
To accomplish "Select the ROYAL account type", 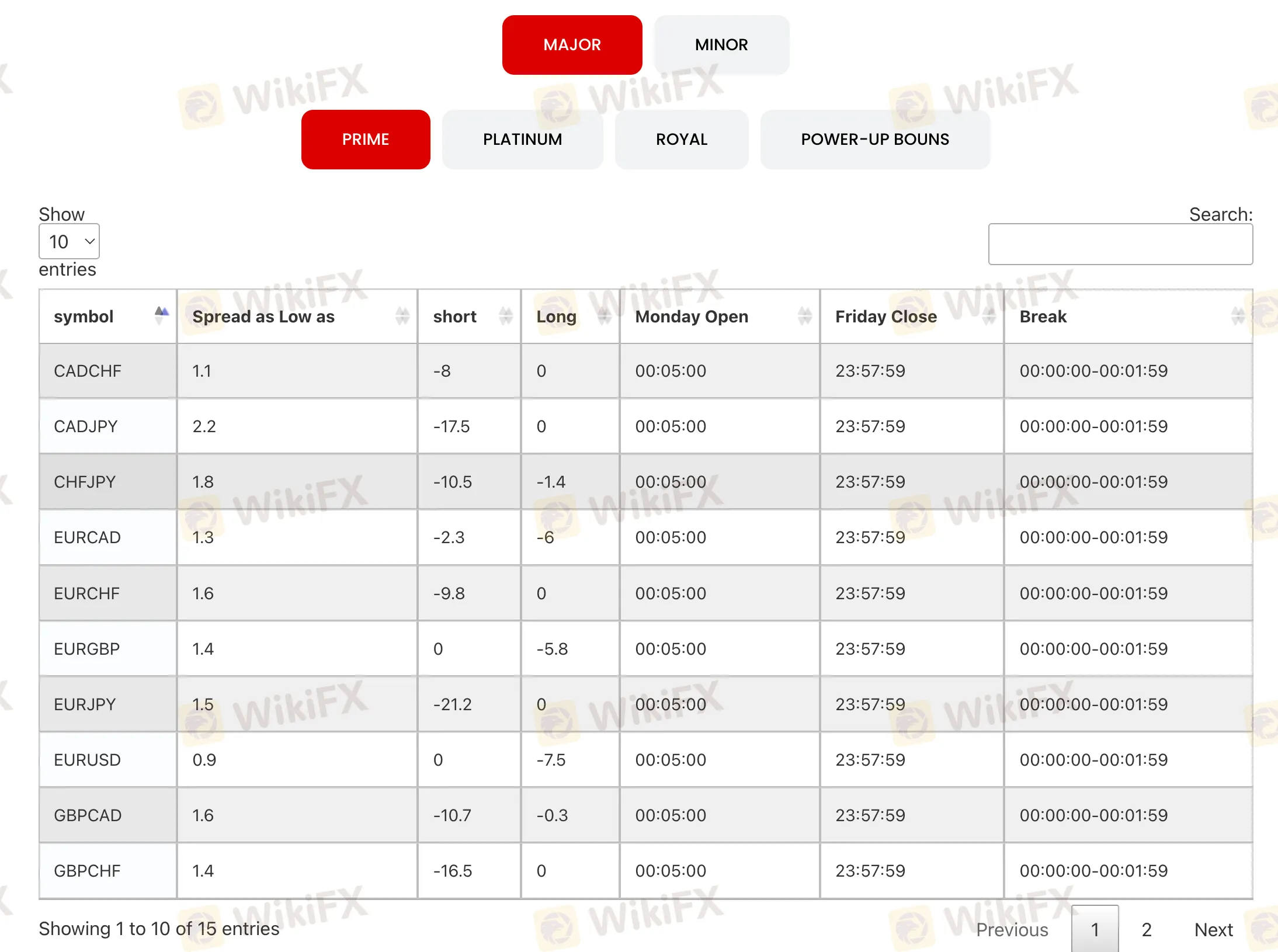I will point(681,140).
